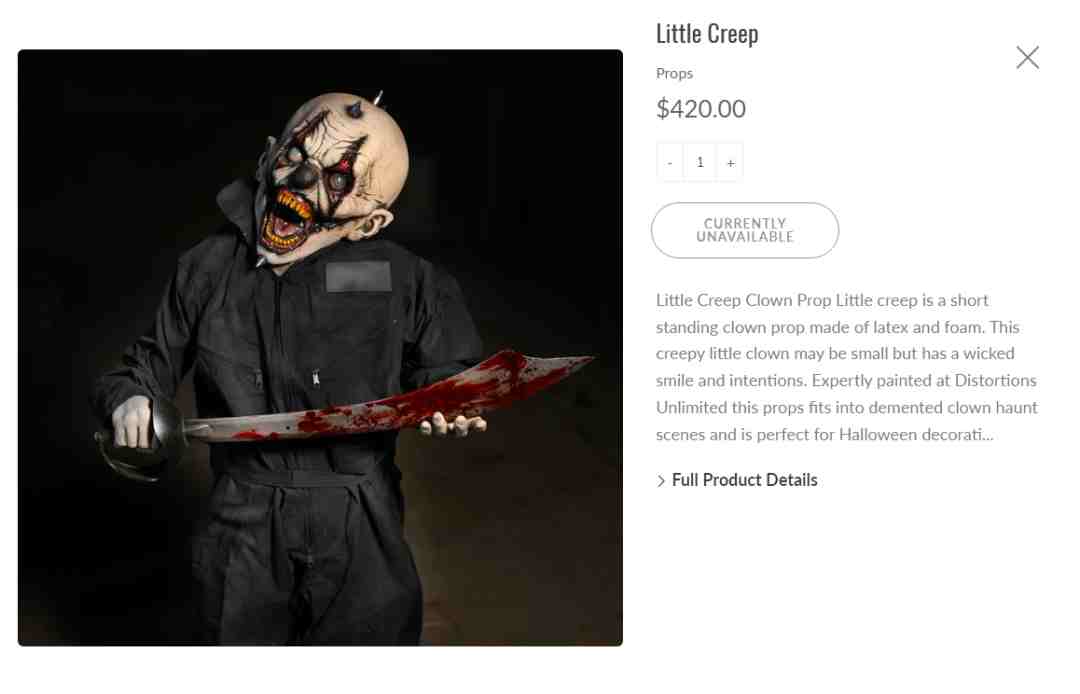Open the Little Creep clown product image
This screenshot has width=1080, height=694.
click(x=320, y=348)
